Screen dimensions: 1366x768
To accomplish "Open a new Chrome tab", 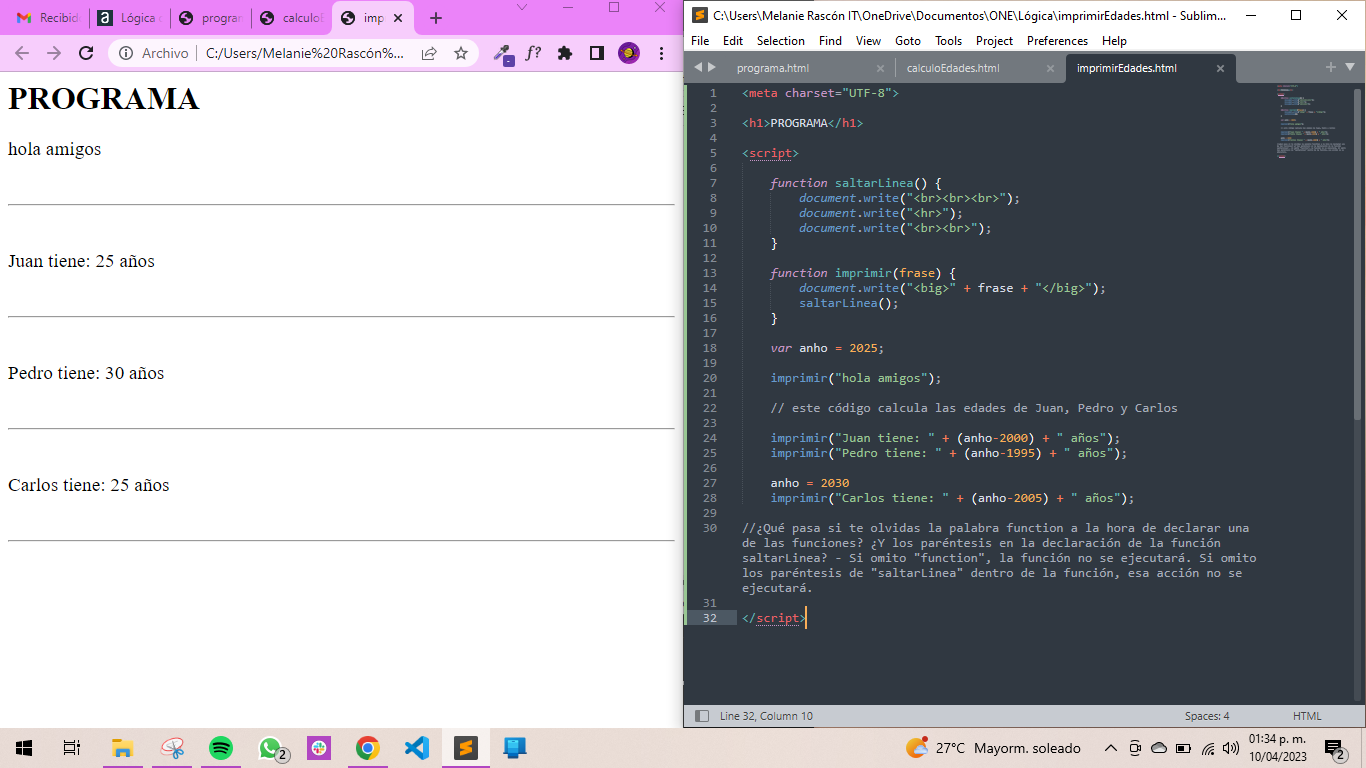I will coord(436,18).
